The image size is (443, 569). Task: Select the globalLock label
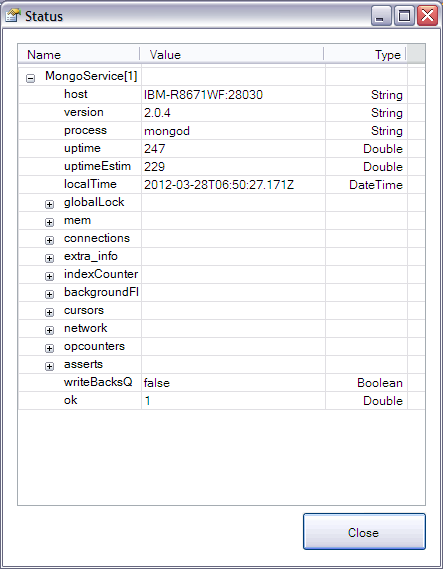pyautogui.click(x=94, y=202)
